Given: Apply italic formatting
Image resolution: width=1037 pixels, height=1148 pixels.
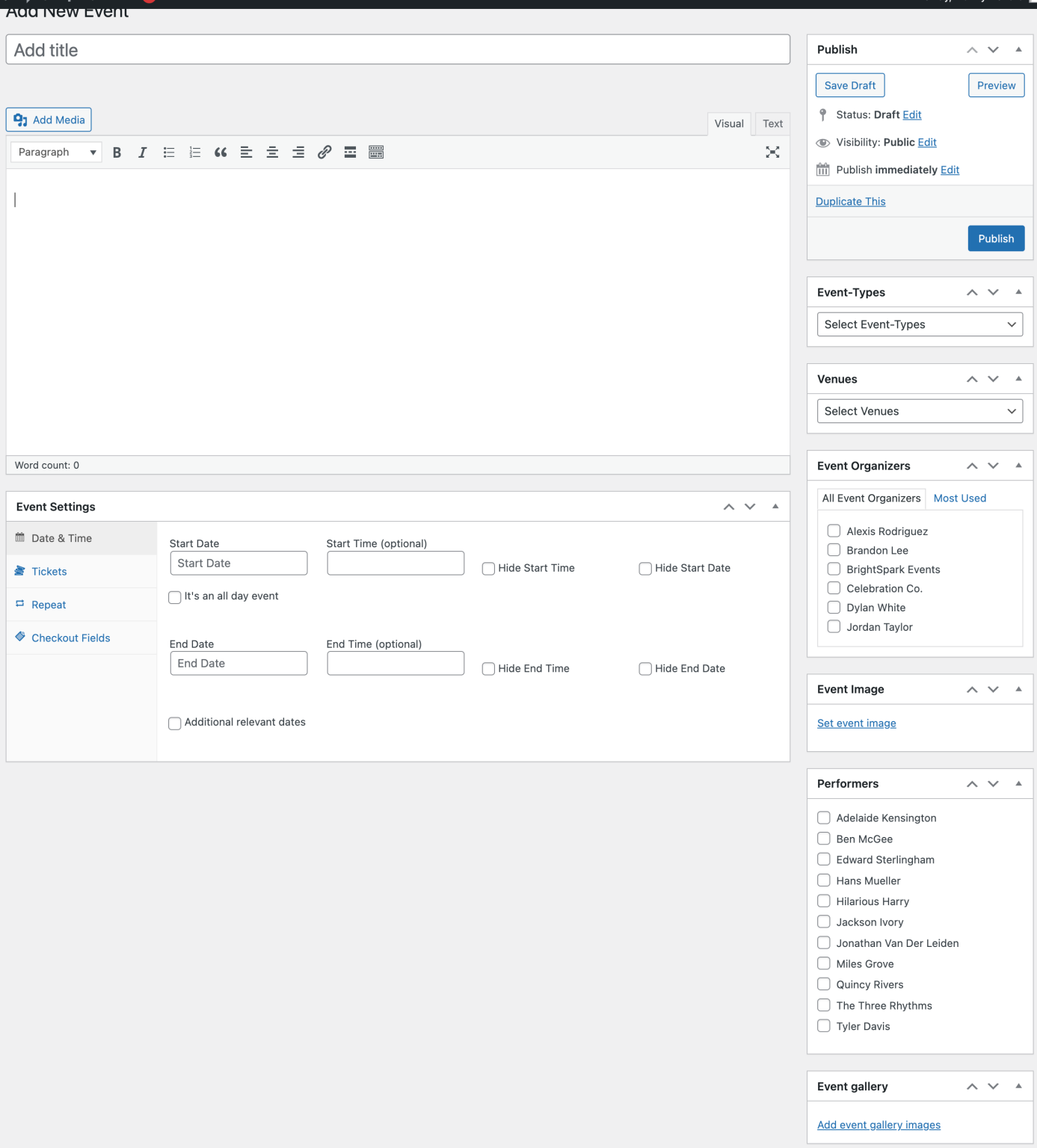Looking at the screenshot, I should click(x=142, y=152).
